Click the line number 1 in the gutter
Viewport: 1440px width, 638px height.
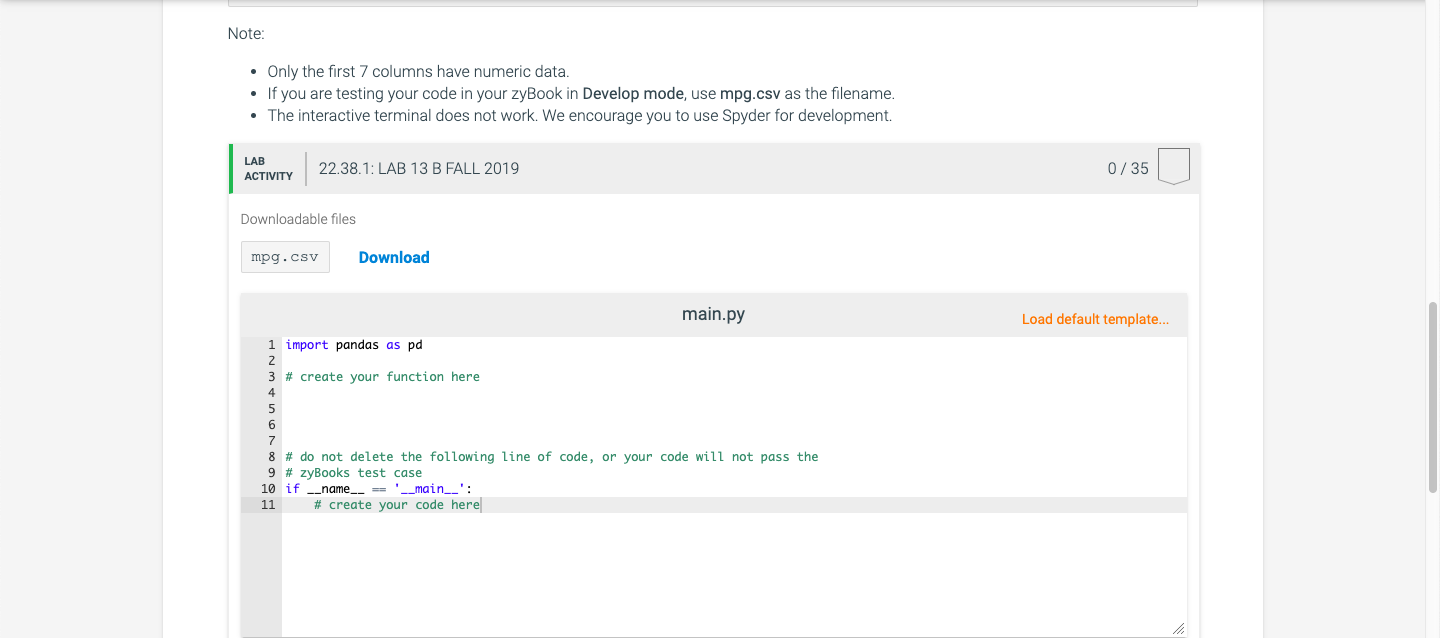[271, 344]
